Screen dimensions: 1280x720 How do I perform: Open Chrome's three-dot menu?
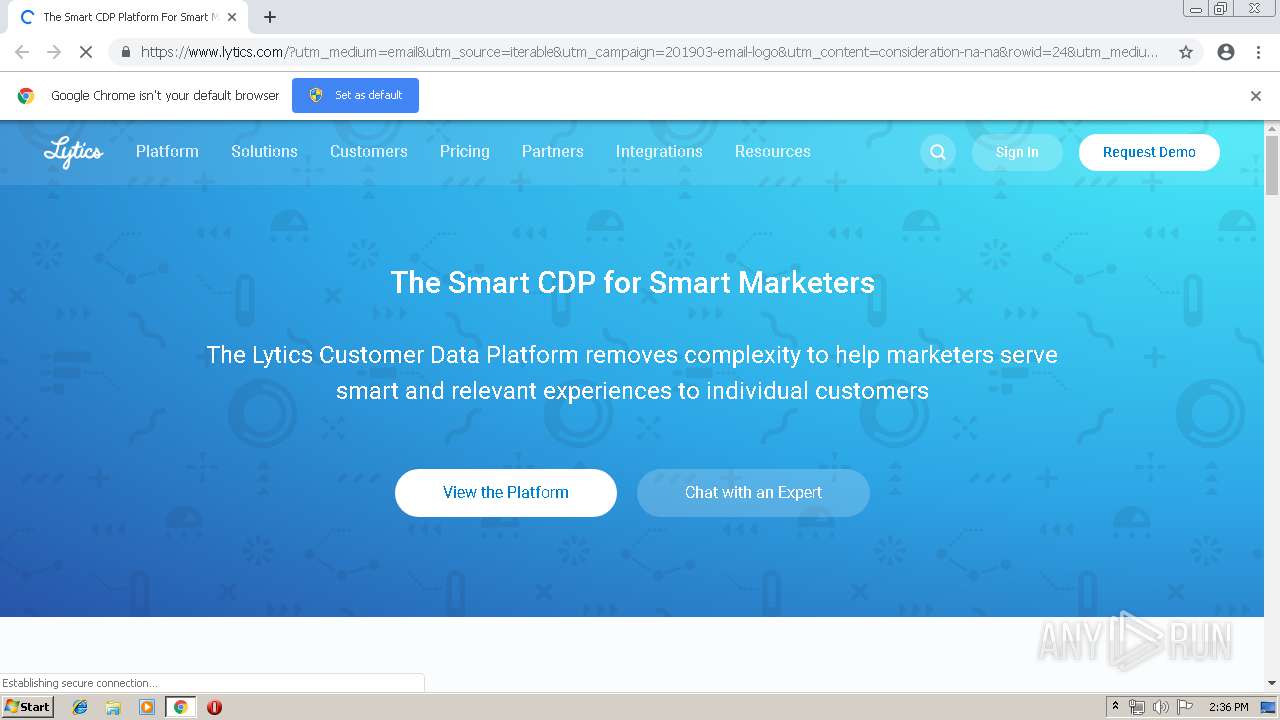click(x=1258, y=52)
